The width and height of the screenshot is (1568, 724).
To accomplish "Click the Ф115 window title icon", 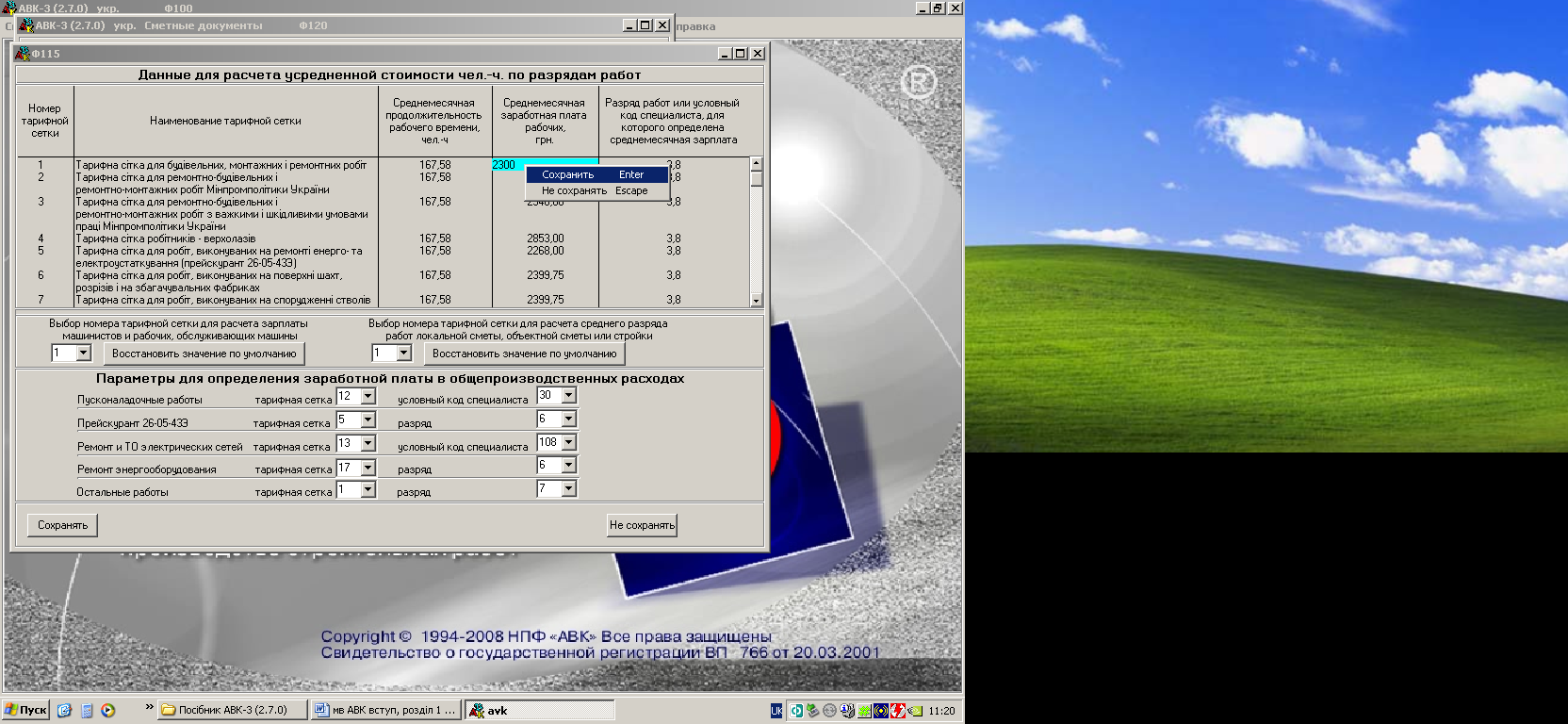I will (x=24, y=54).
